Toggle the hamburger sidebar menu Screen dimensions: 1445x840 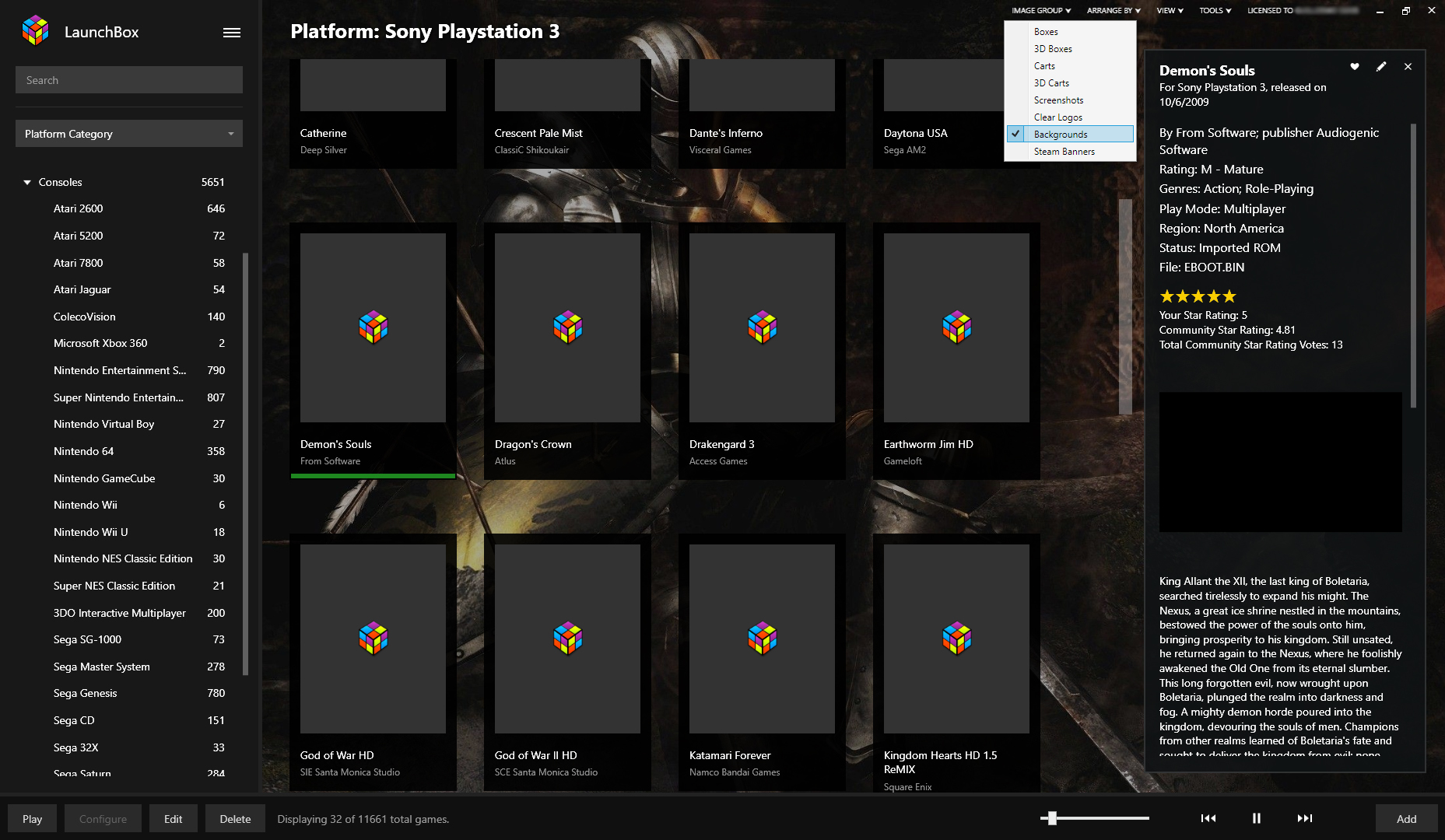(x=232, y=33)
